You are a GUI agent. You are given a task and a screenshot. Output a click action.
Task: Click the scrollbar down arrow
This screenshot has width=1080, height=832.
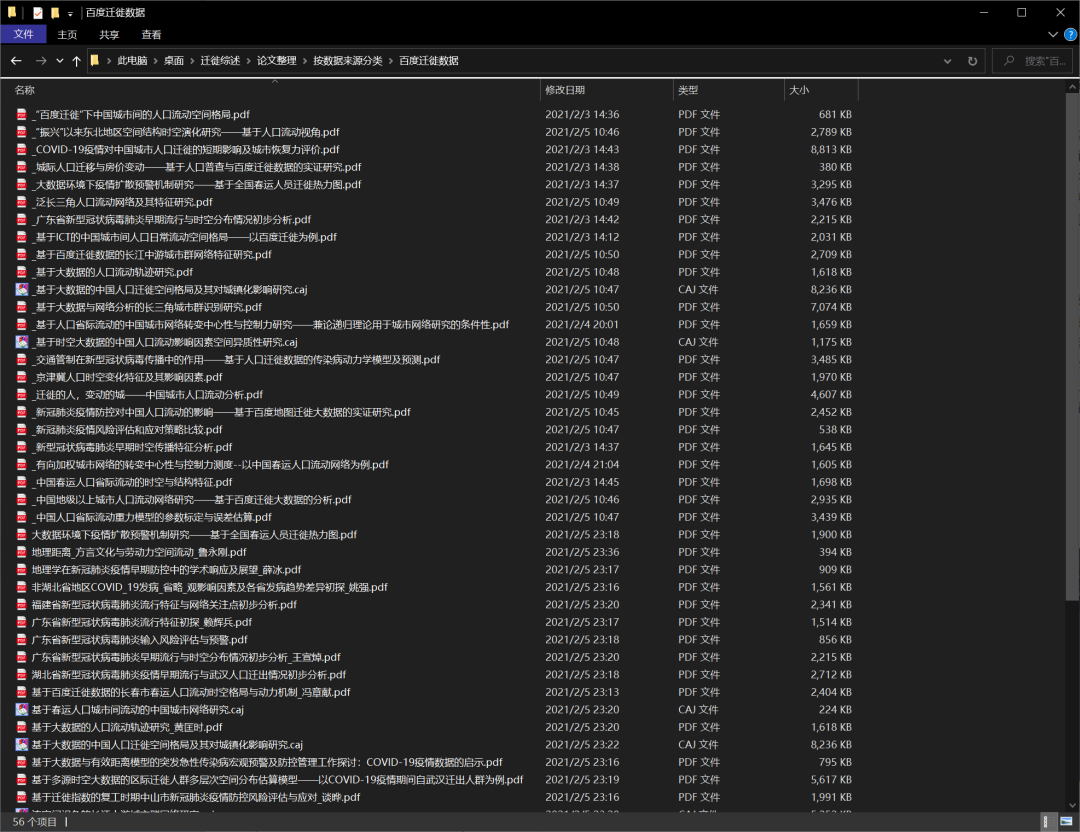click(1072, 804)
